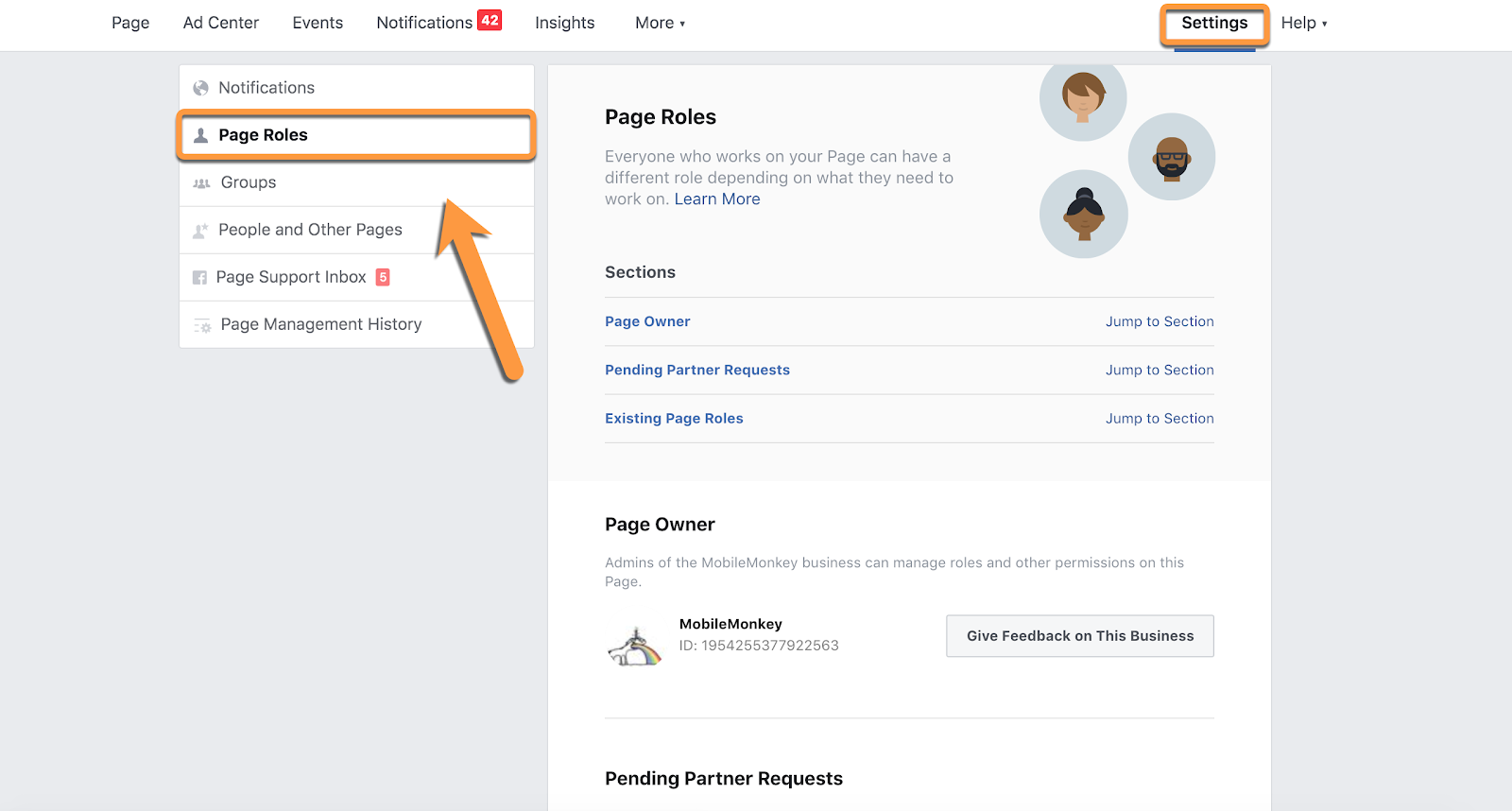
Task: Click the globe icon beside Notifications
Action: pyautogui.click(x=200, y=88)
